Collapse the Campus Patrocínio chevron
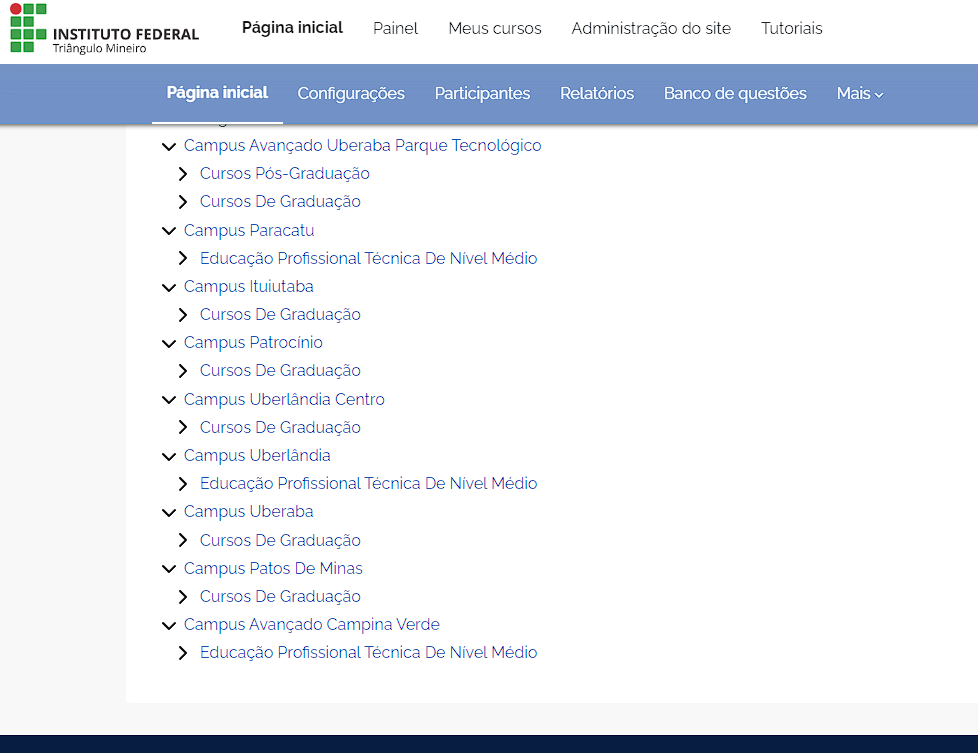978x753 pixels. pyautogui.click(x=168, y=343)
